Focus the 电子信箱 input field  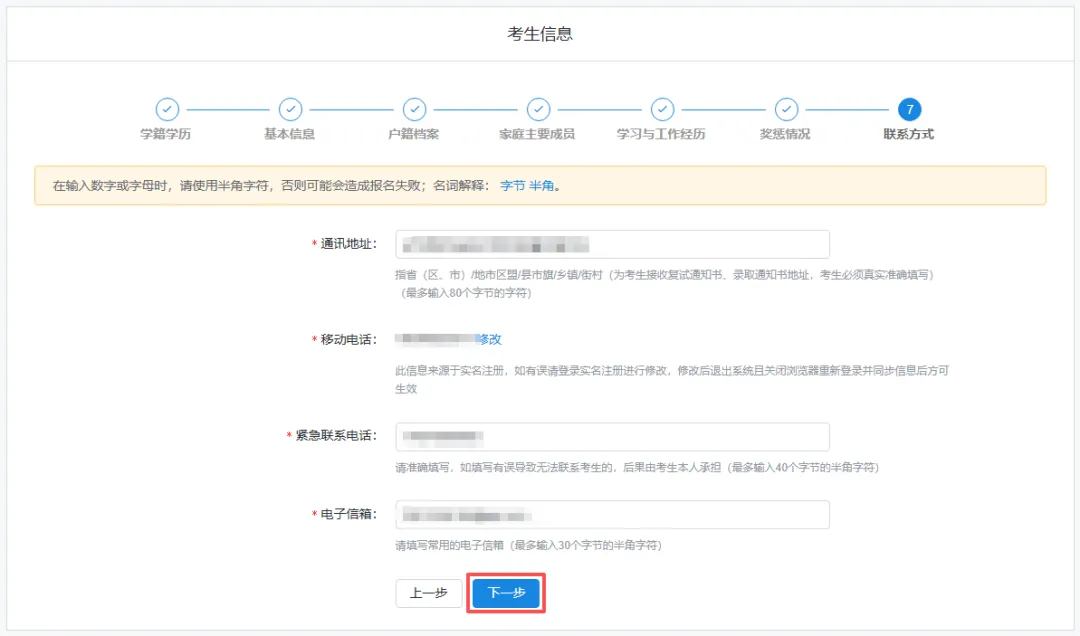(x=612, y=515)
